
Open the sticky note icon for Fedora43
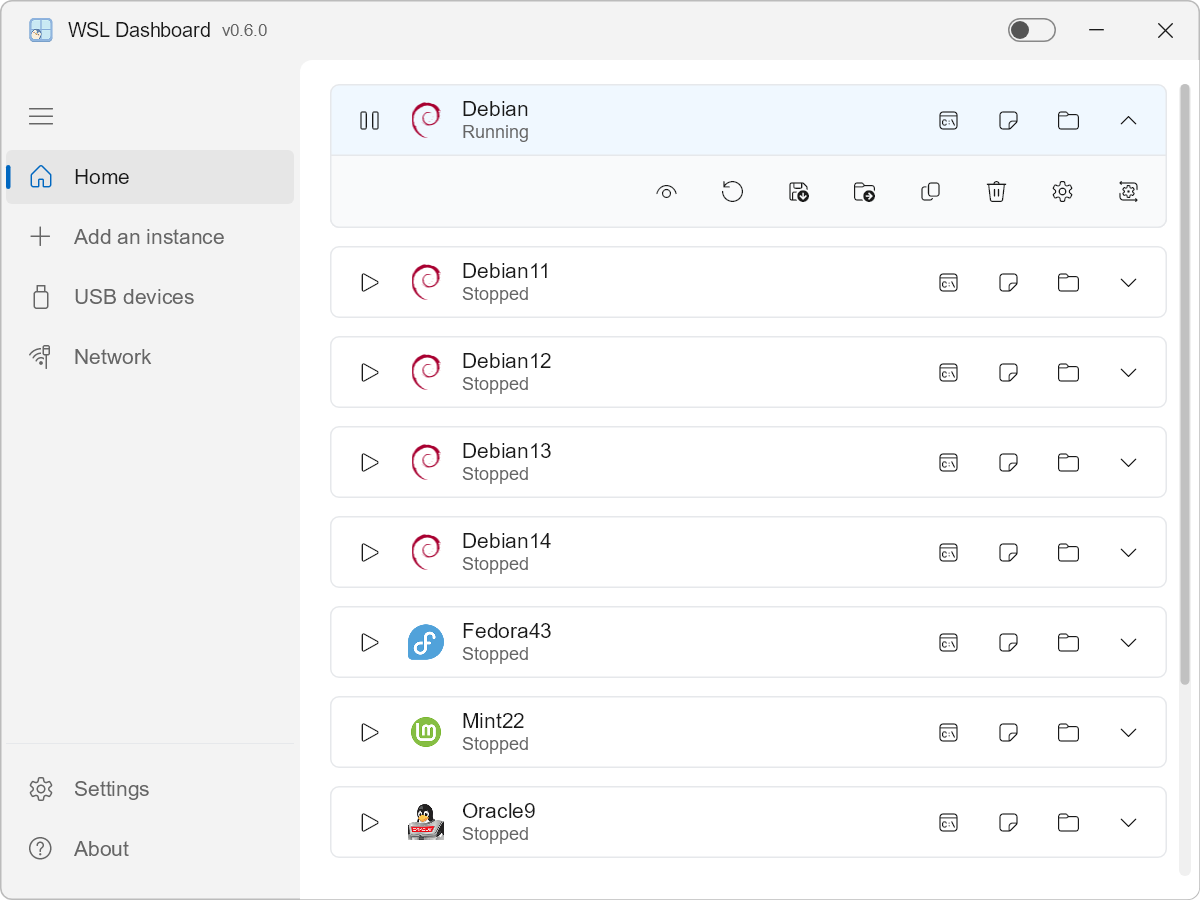pos(1008,643)
